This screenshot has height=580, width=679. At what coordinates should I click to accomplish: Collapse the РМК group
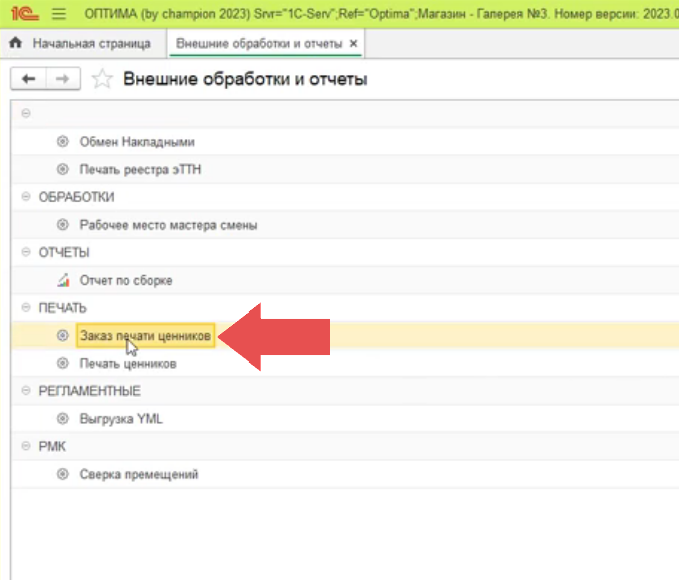pos(25,447)
